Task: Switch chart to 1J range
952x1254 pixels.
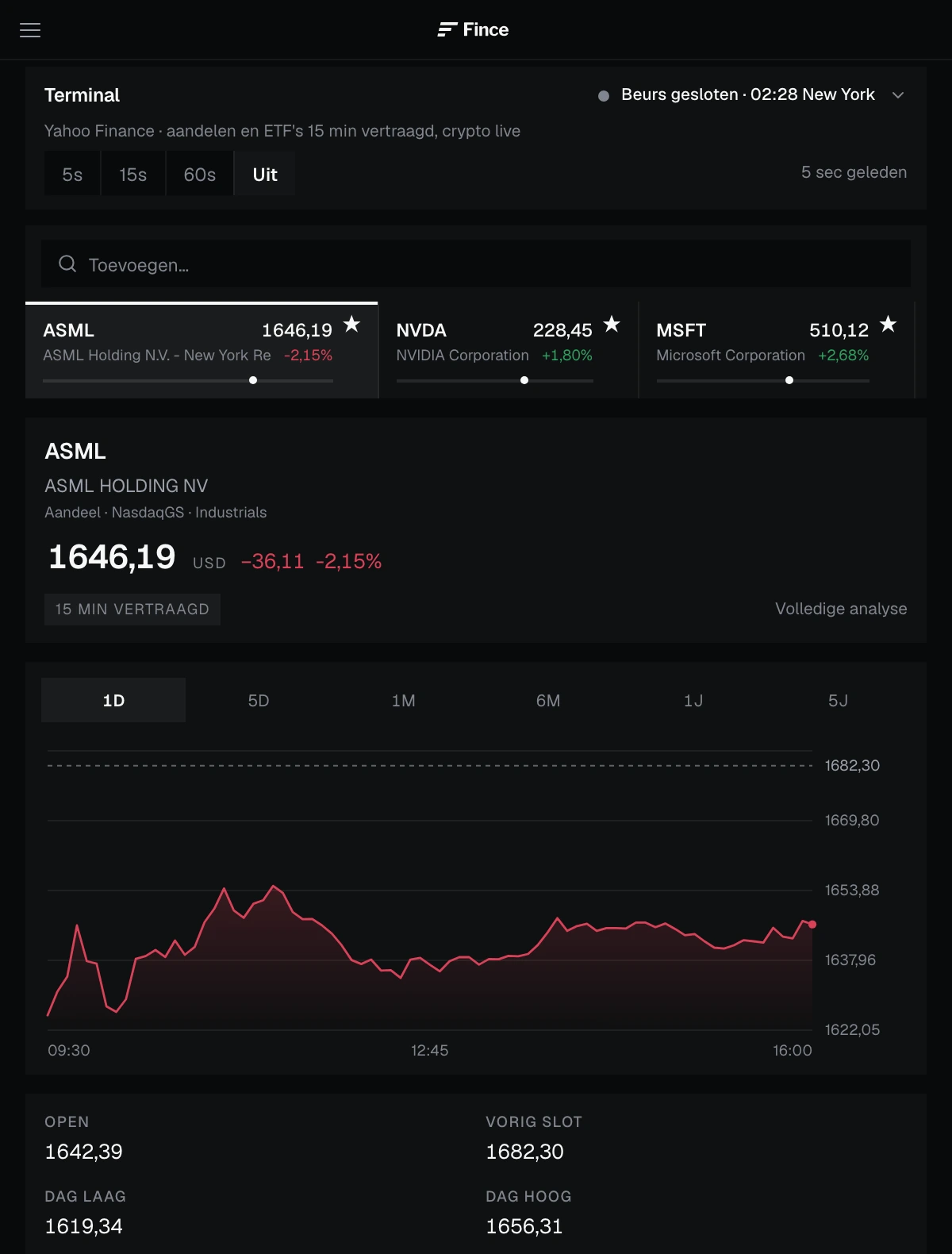Action: click(693, 700)
